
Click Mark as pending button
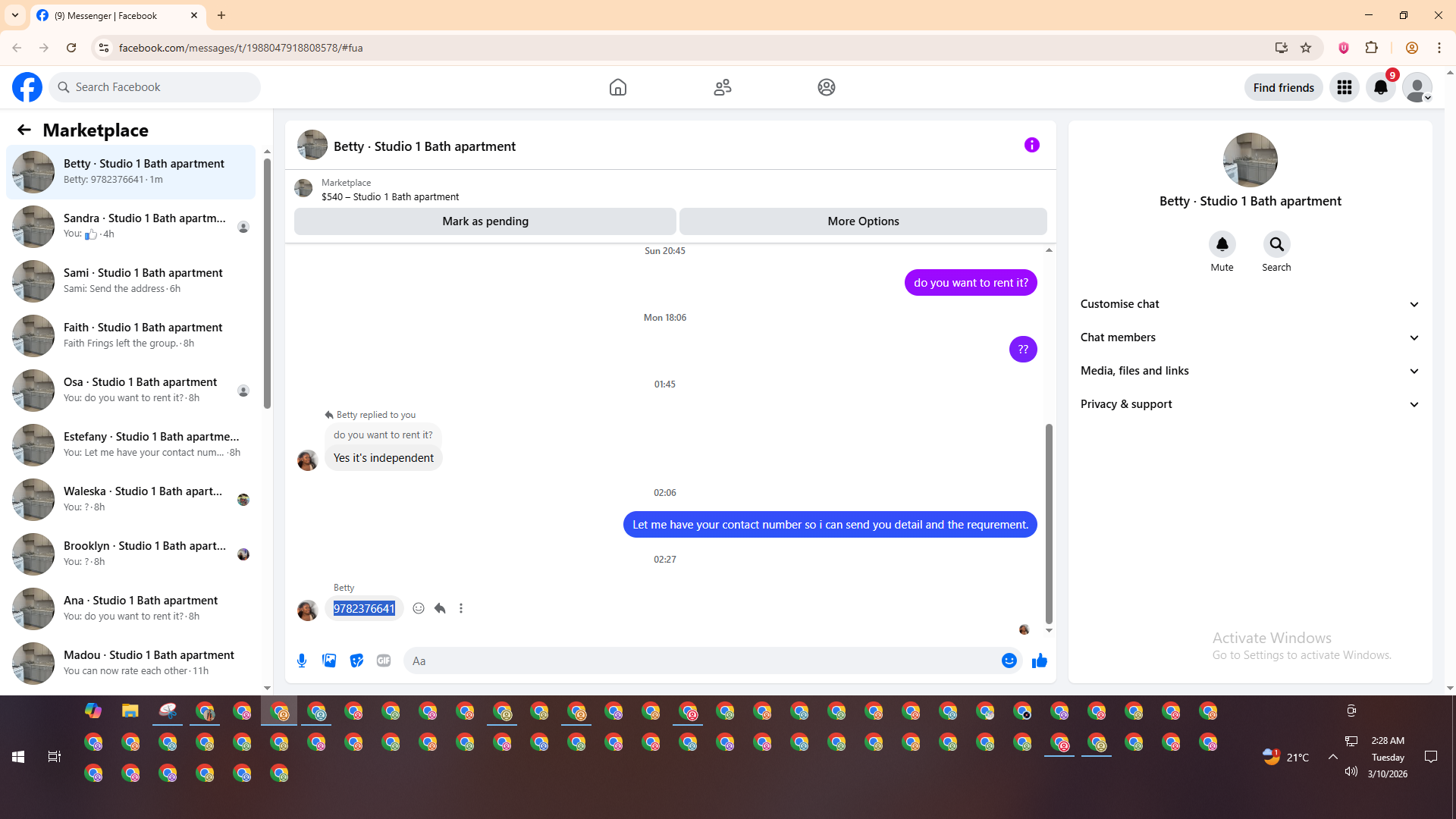(x=485, y=221)
